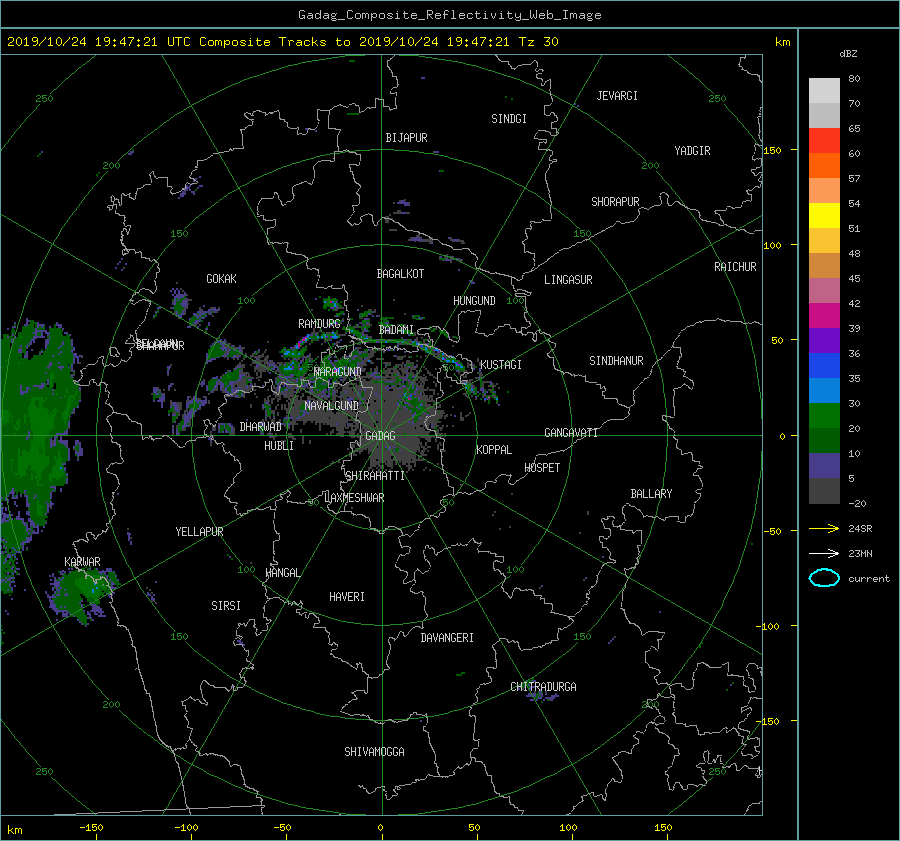This screenshot has width=900, height=841.
Task: Pick the red 60-65 dBZ legend swatch
Action: pyautogui.click(x=824, y=141)
